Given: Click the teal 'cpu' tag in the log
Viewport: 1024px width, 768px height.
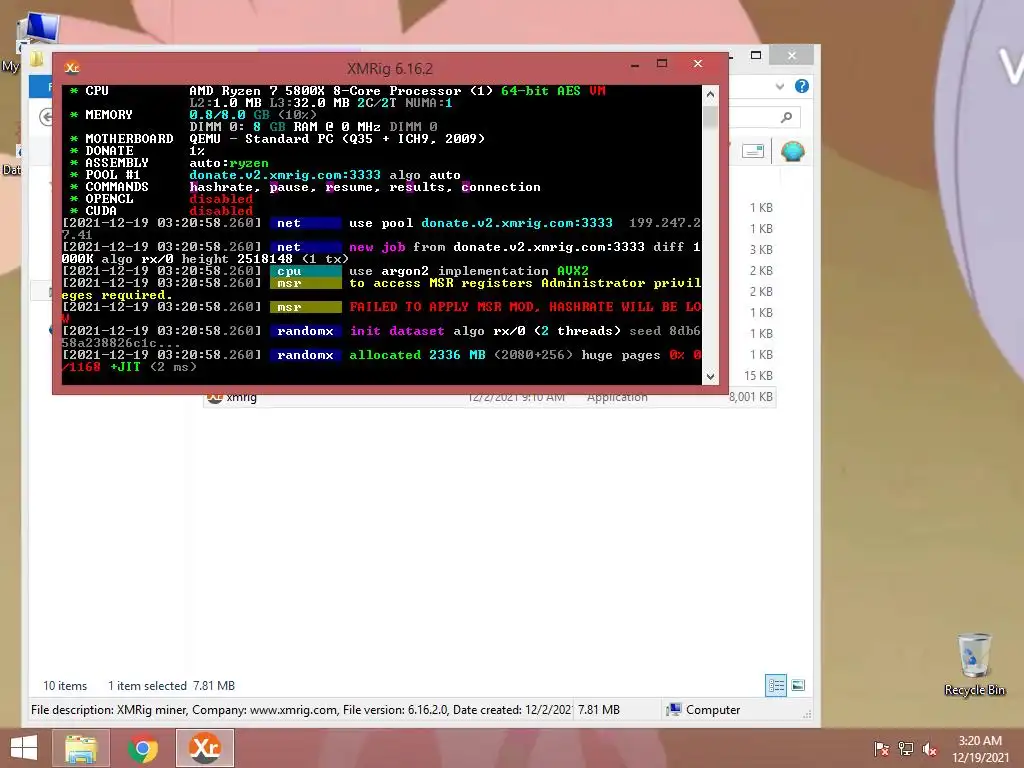Looking at the screenshot, I should (305, 271).
